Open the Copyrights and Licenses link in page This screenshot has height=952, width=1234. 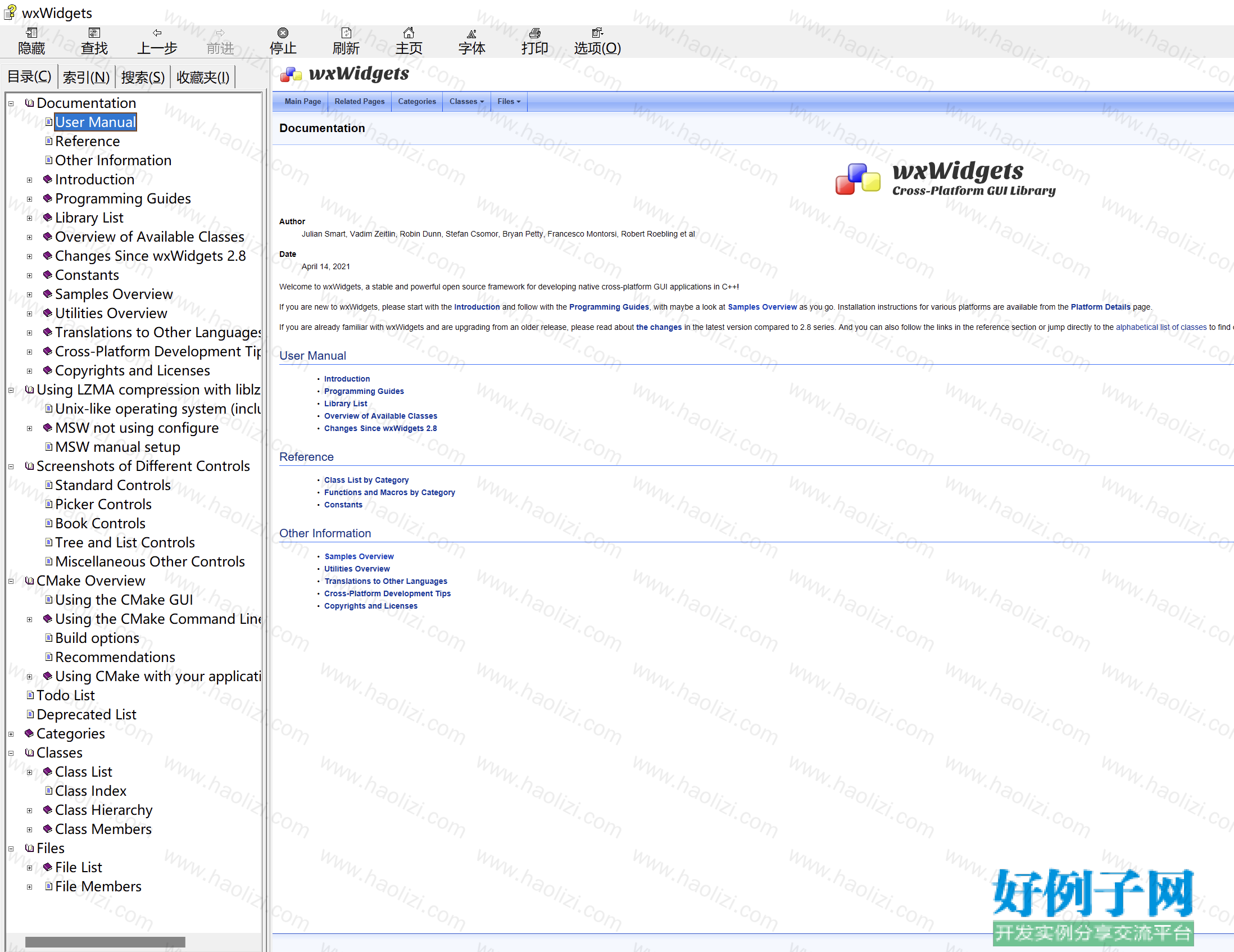click(371, 606)
